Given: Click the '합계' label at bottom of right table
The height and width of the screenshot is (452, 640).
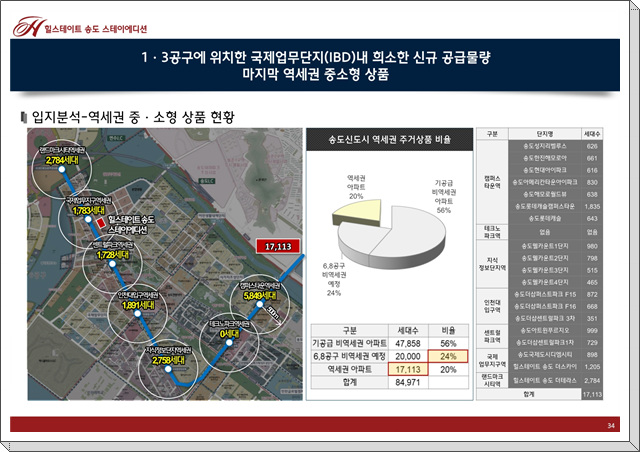Looking at the screenshot, I should (x=529, y=394).
